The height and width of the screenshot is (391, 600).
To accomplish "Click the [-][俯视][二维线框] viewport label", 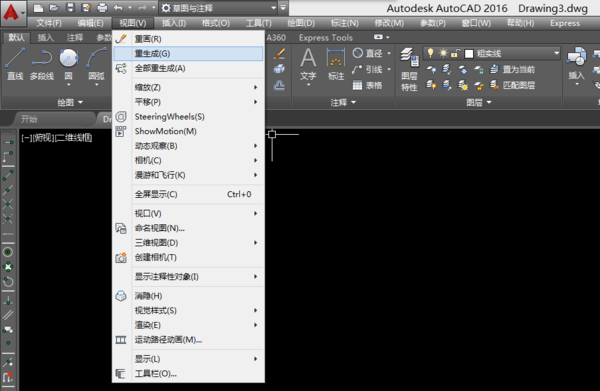I will point(57,138).
